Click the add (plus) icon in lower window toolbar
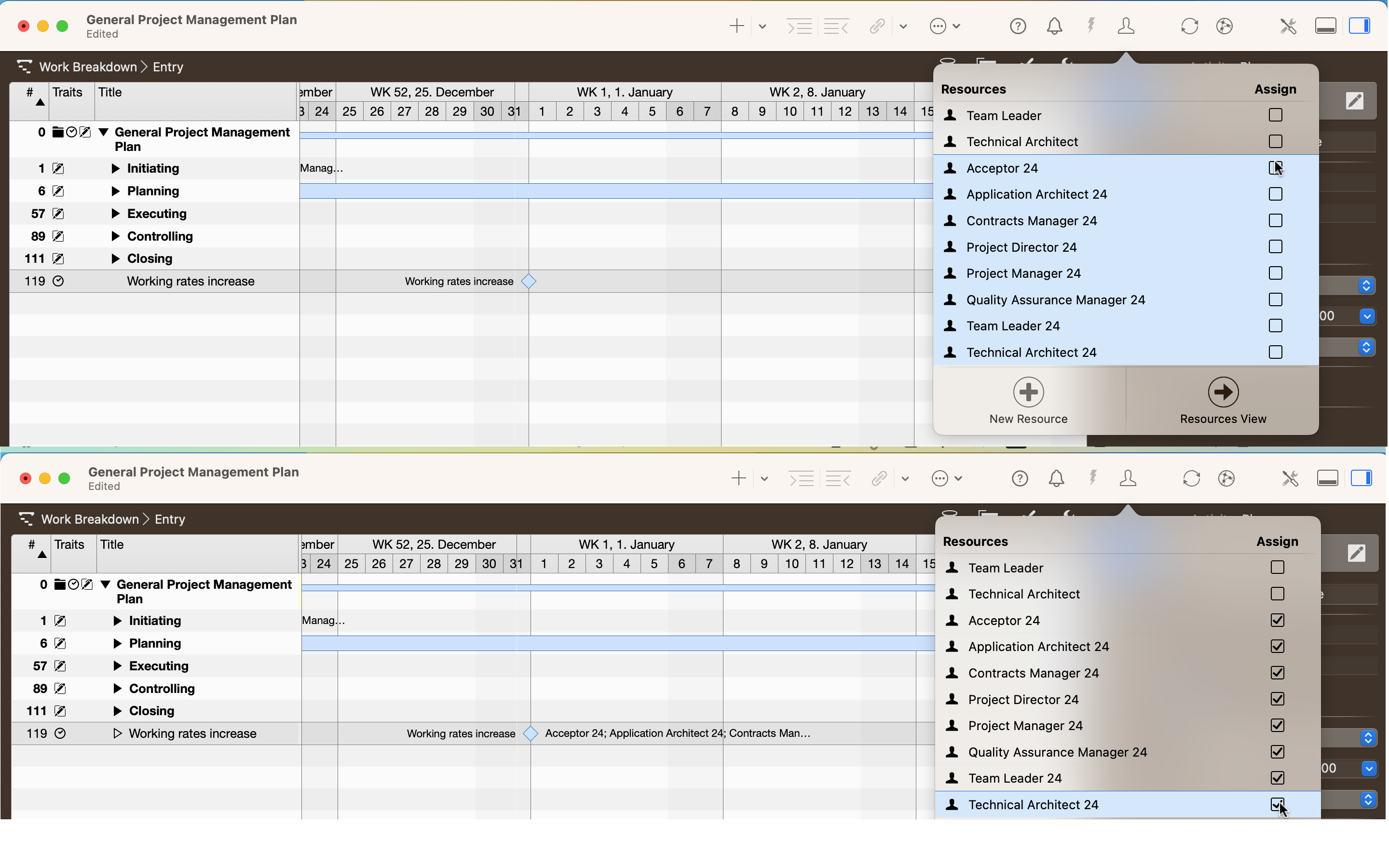Screen dimensions: 1389x868 click(739, 478)
